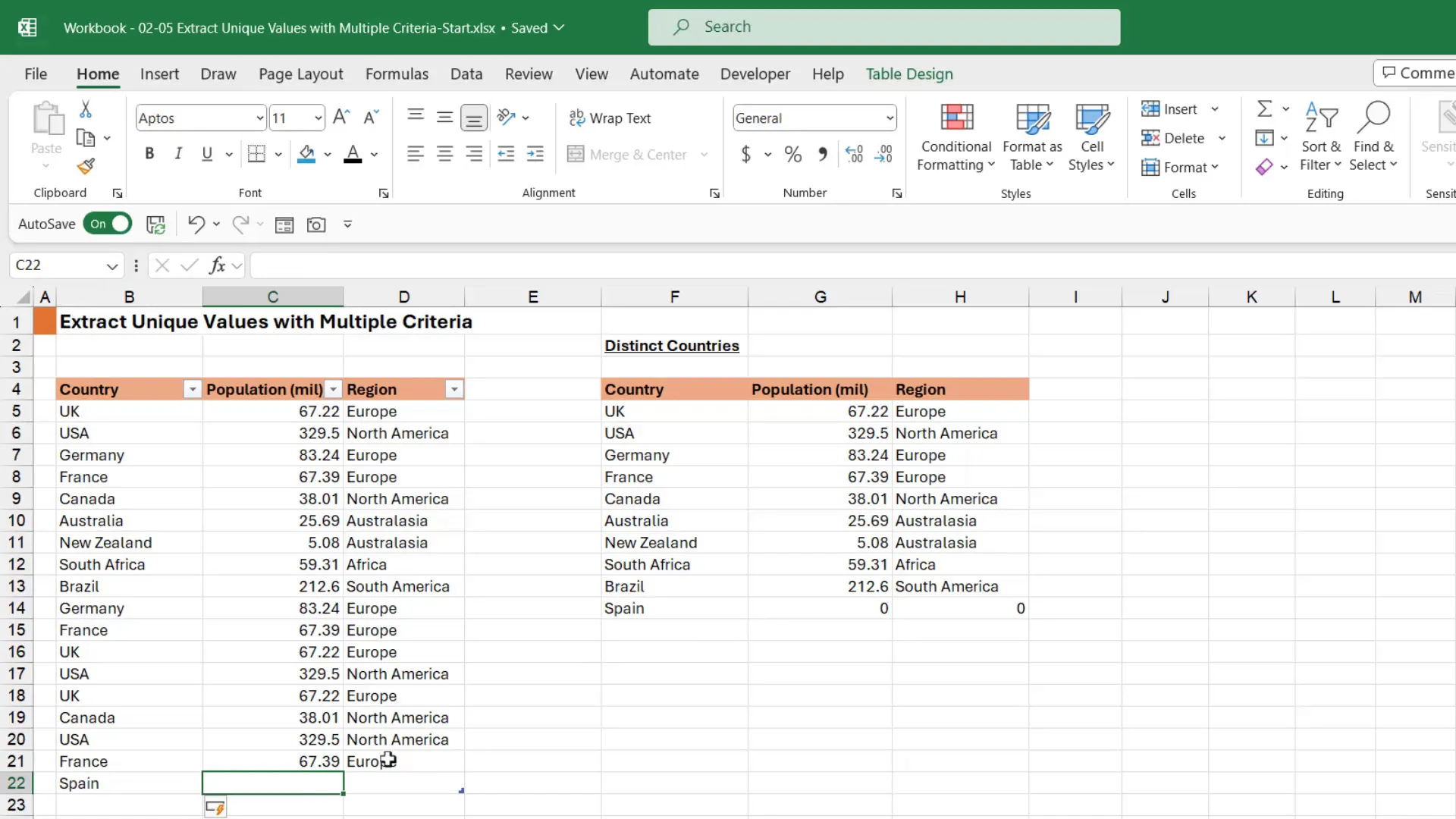Click the formula bar
This screenshot has width=1456, height=819.
click(852, 265)
